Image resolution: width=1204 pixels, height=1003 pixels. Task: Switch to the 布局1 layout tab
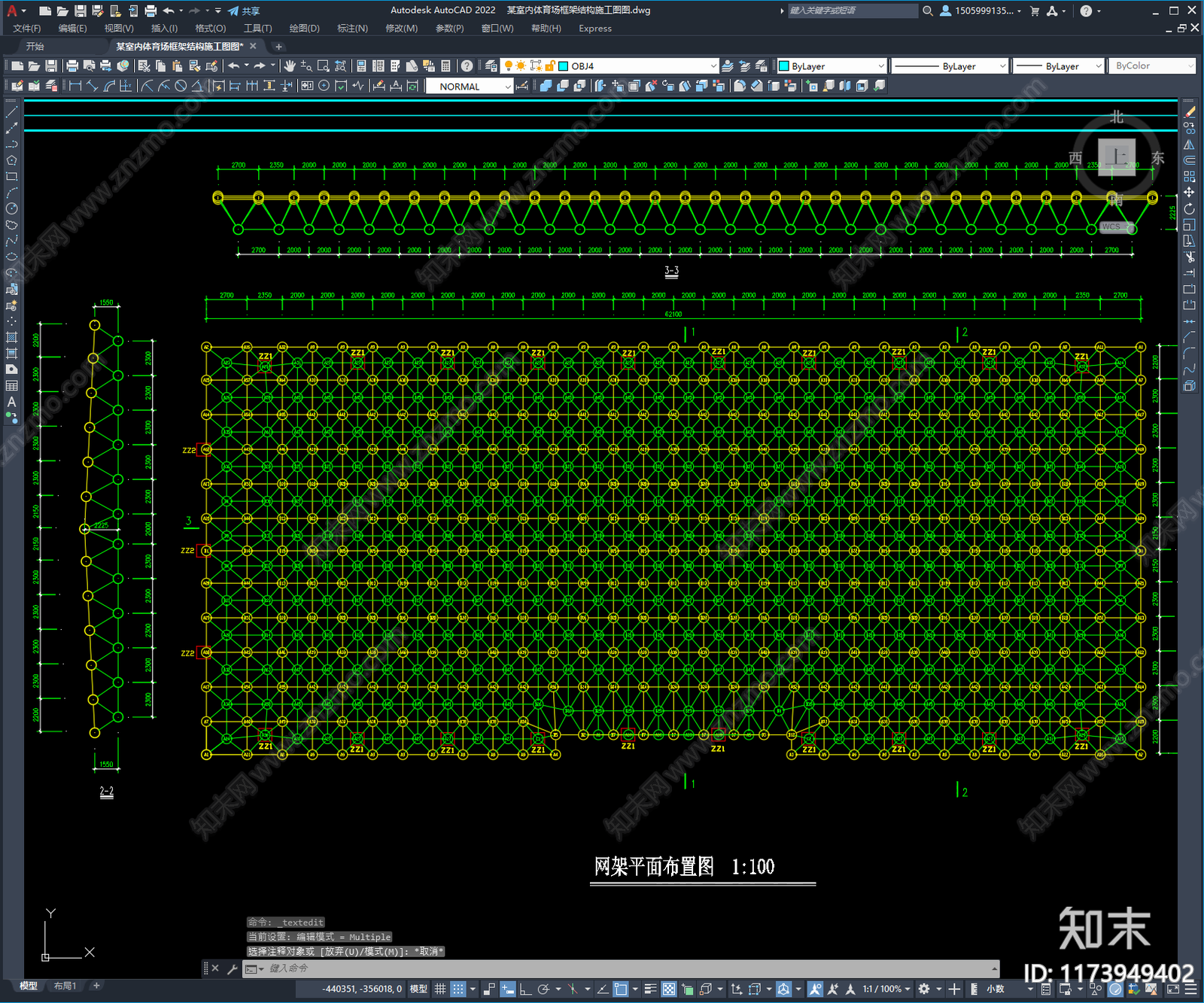65,986
